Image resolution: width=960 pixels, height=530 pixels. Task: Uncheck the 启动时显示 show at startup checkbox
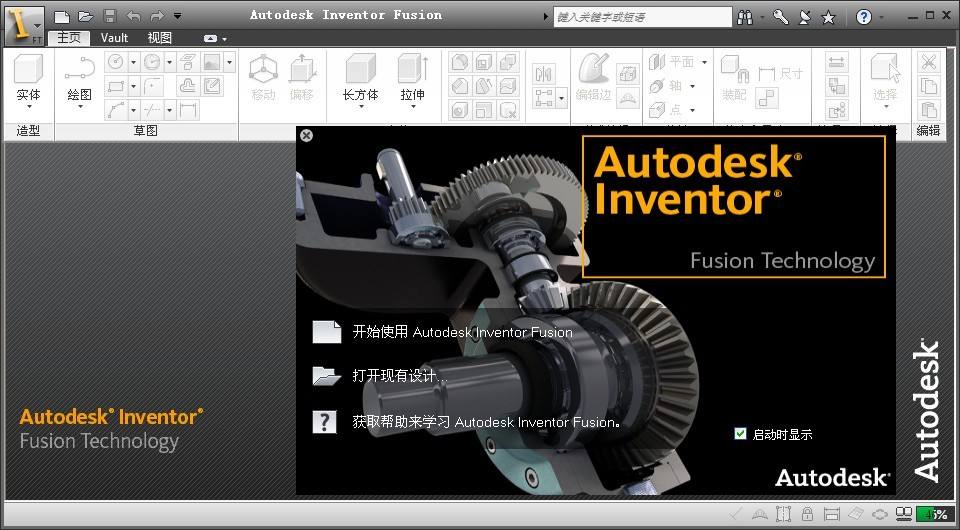[740, 434]
